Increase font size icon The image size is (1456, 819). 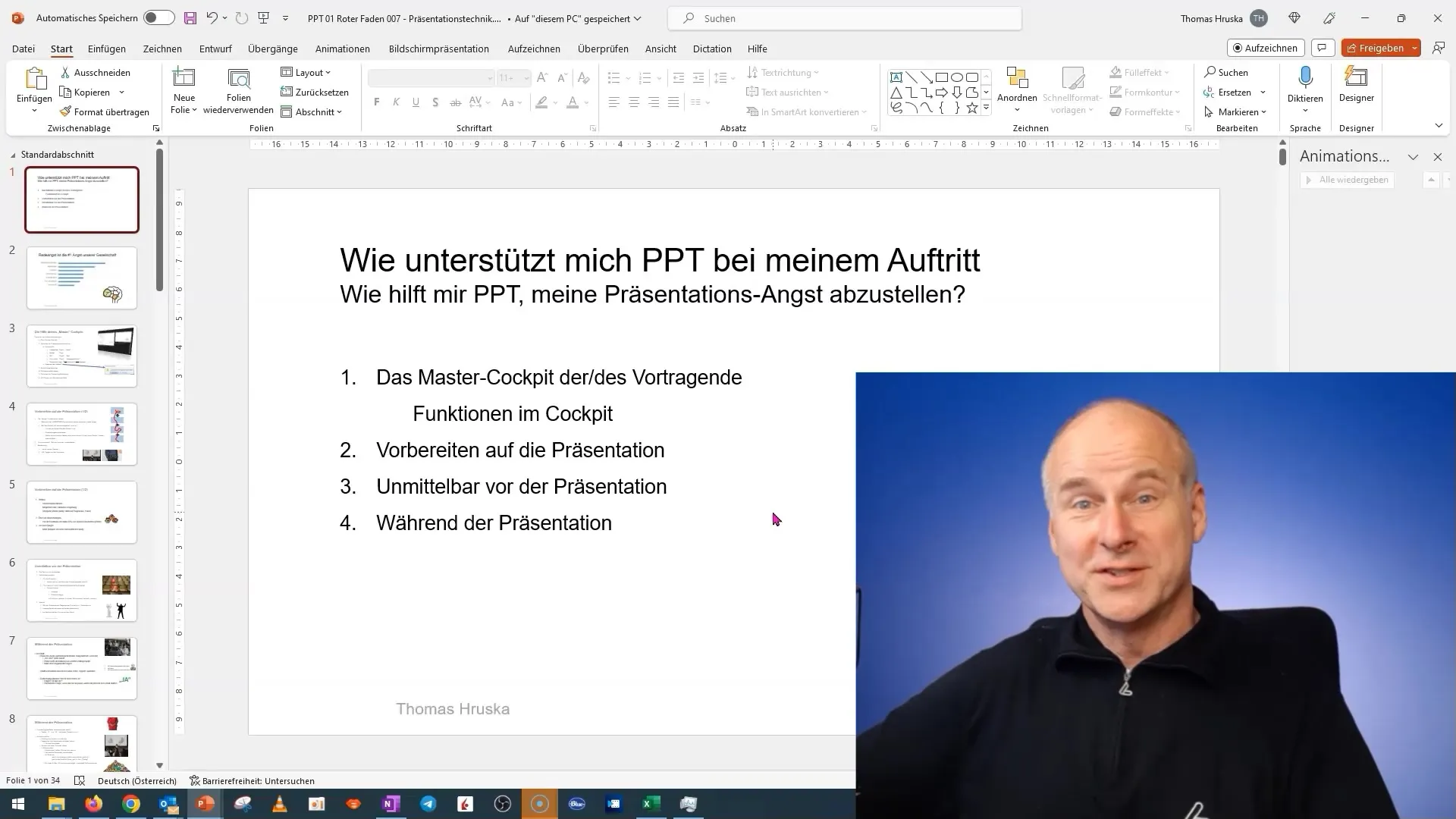(x=542, y=78)
